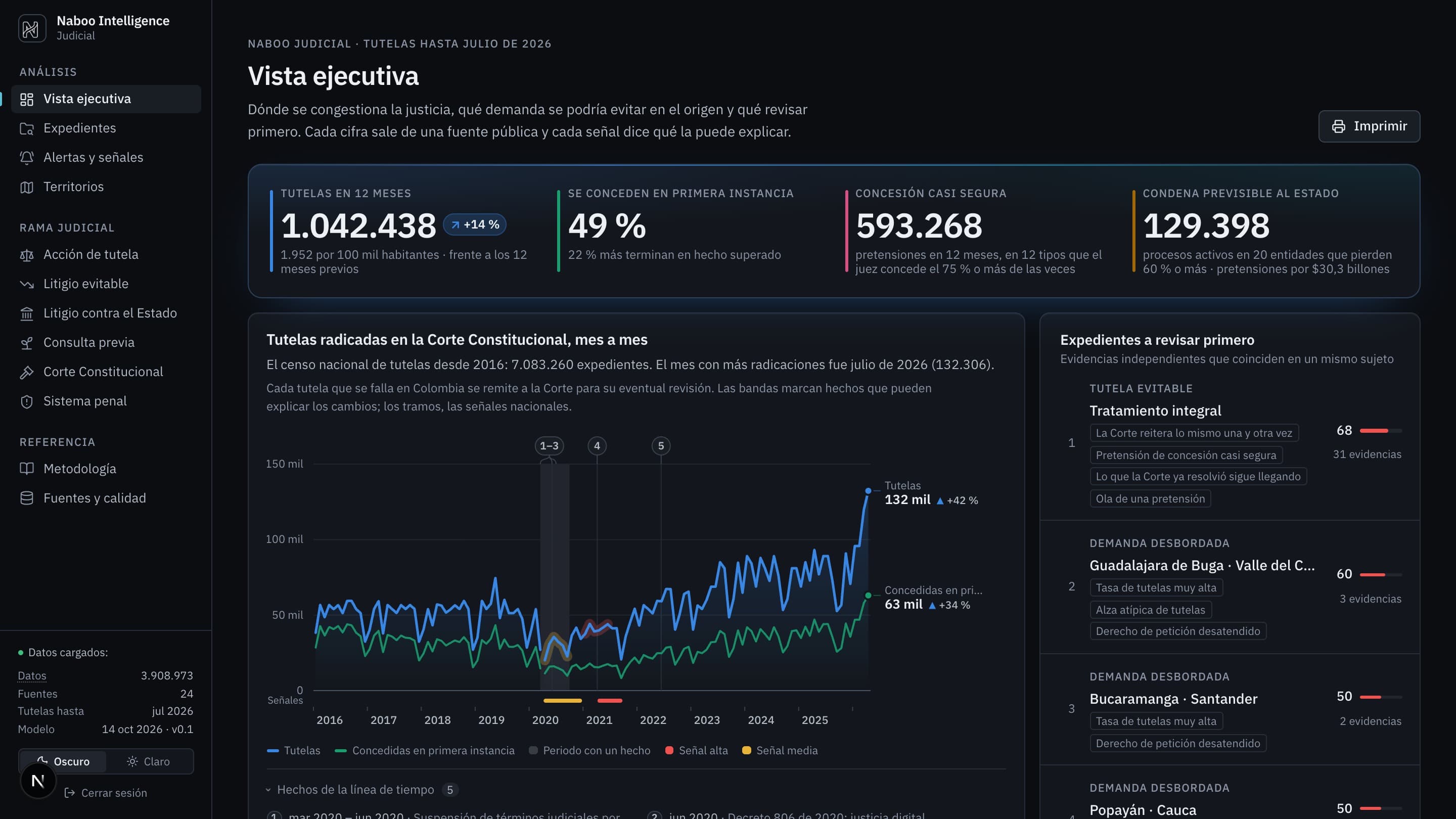Toggle Periodo con un hecho legend item

tap(589, 751)
